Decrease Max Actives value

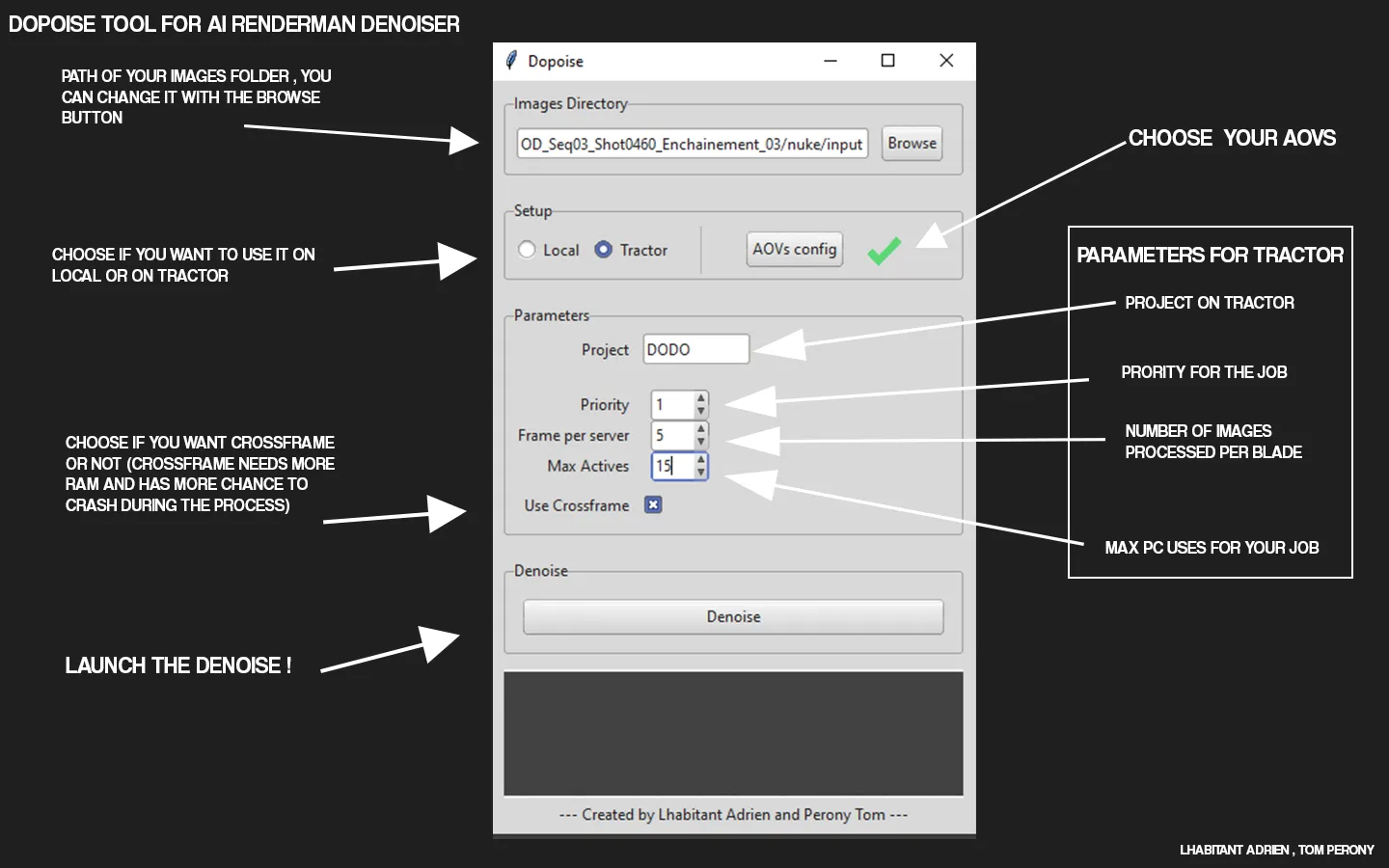pos(701,474)
